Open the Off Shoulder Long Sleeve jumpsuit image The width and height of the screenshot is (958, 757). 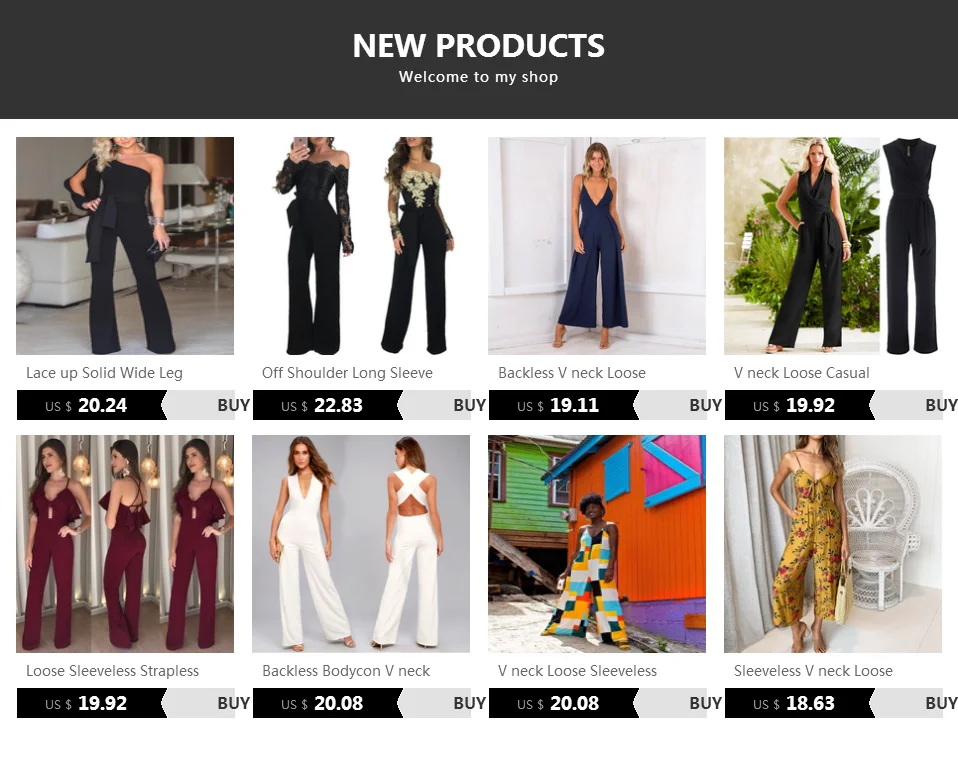tap(361, 246)
